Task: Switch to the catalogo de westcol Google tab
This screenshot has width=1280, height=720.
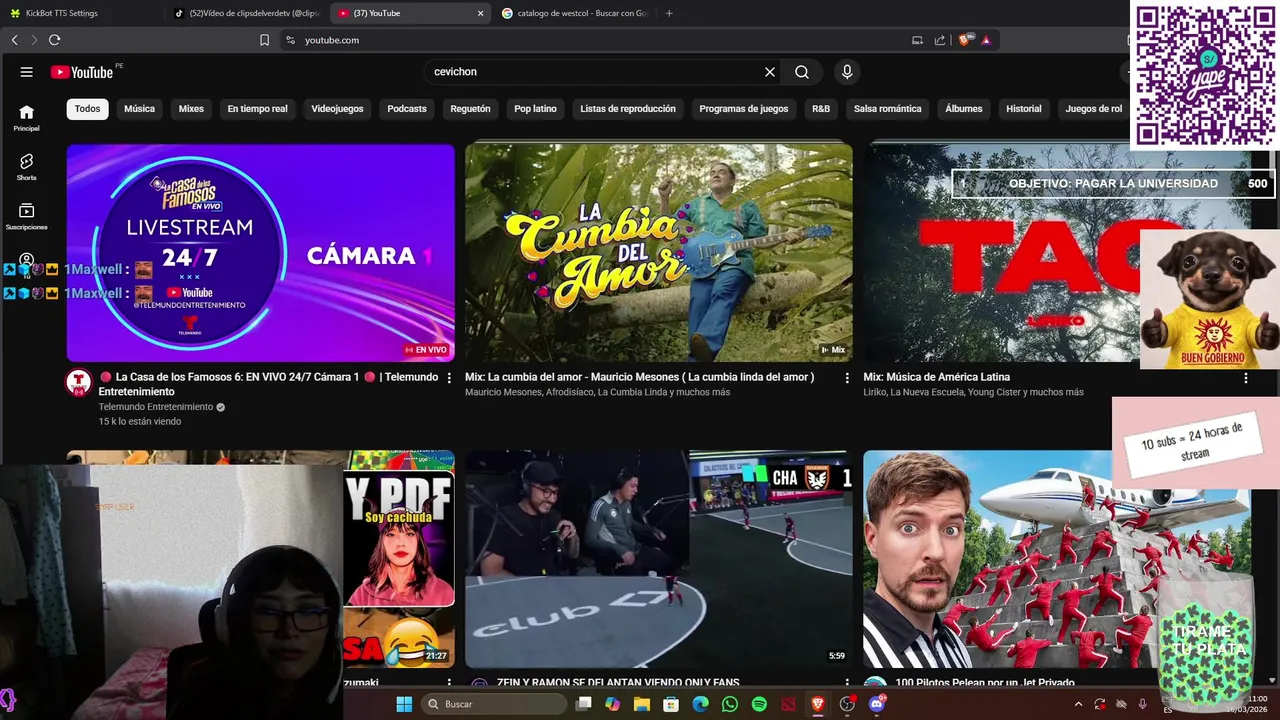Action: [x=576, y=13]
